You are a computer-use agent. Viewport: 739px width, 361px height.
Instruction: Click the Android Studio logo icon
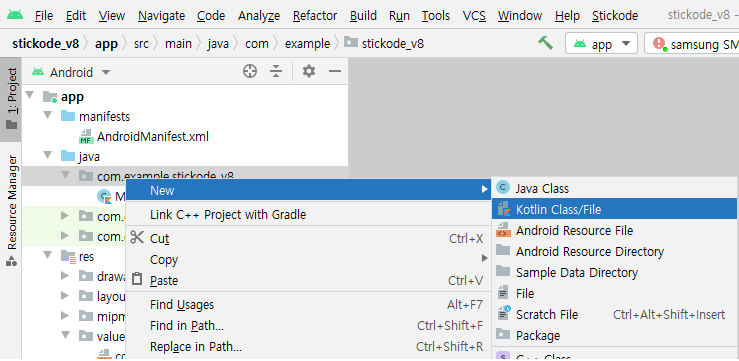tap(15, 15)
